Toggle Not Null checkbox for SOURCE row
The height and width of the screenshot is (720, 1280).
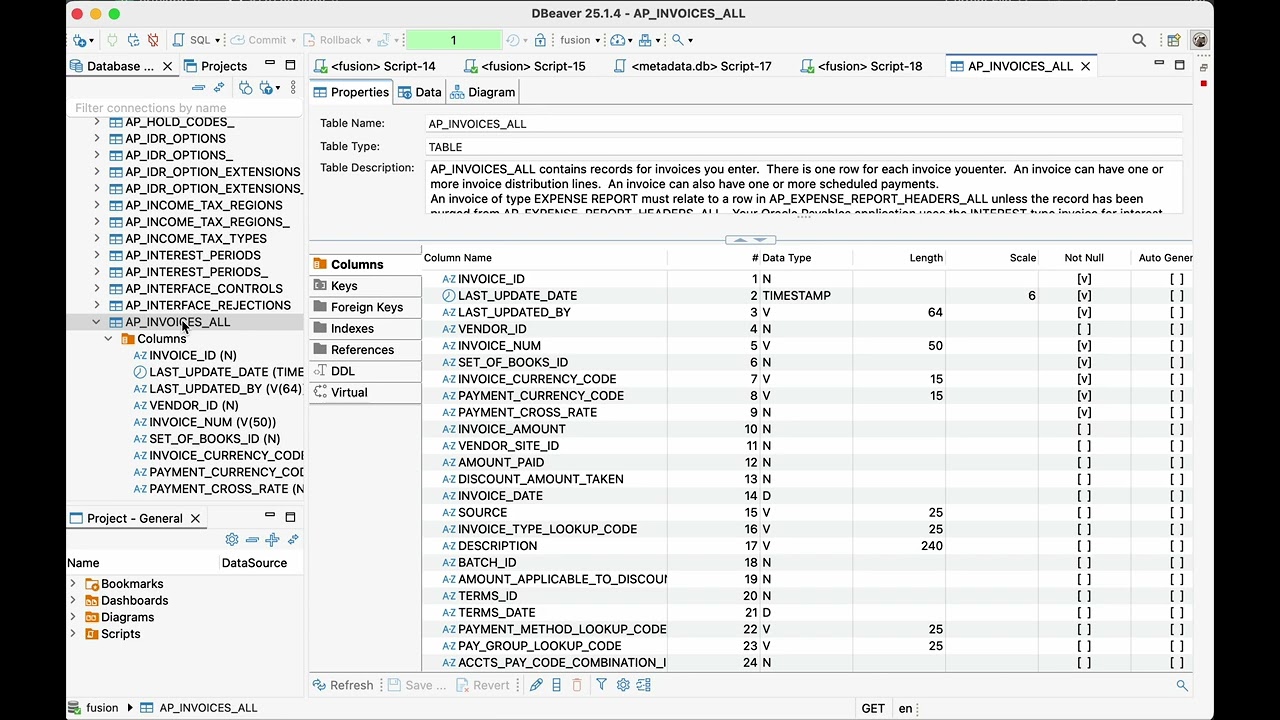click(x=1084, y=512)
